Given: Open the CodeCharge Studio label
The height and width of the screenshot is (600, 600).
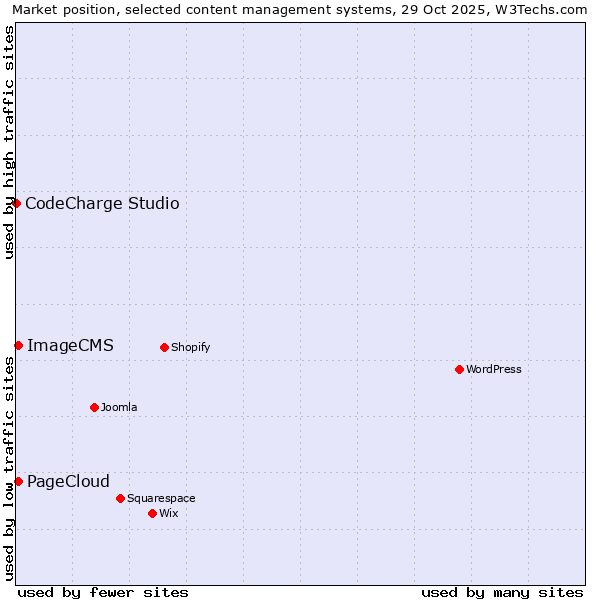Looking at the screenshot, I should (102, 204).
